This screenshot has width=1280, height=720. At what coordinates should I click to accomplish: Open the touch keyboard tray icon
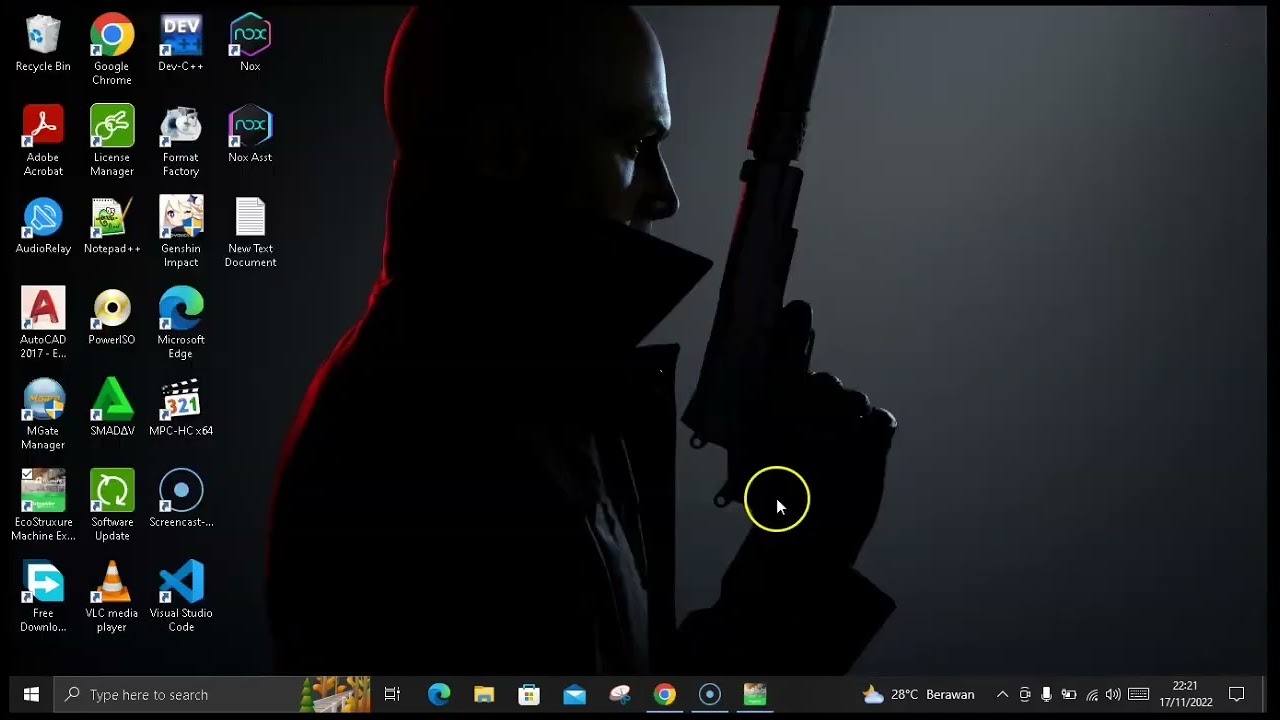(1138, 694)
